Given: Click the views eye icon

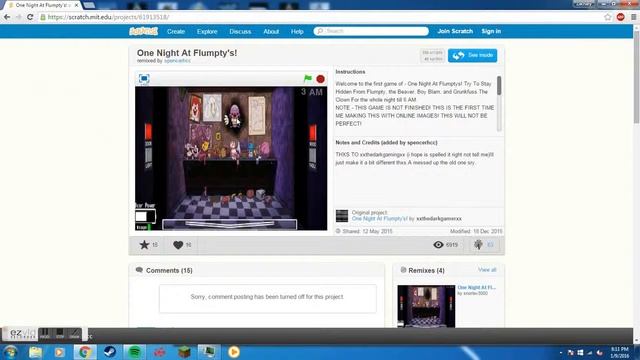Looking at the screenshot, I should [438, 244].
